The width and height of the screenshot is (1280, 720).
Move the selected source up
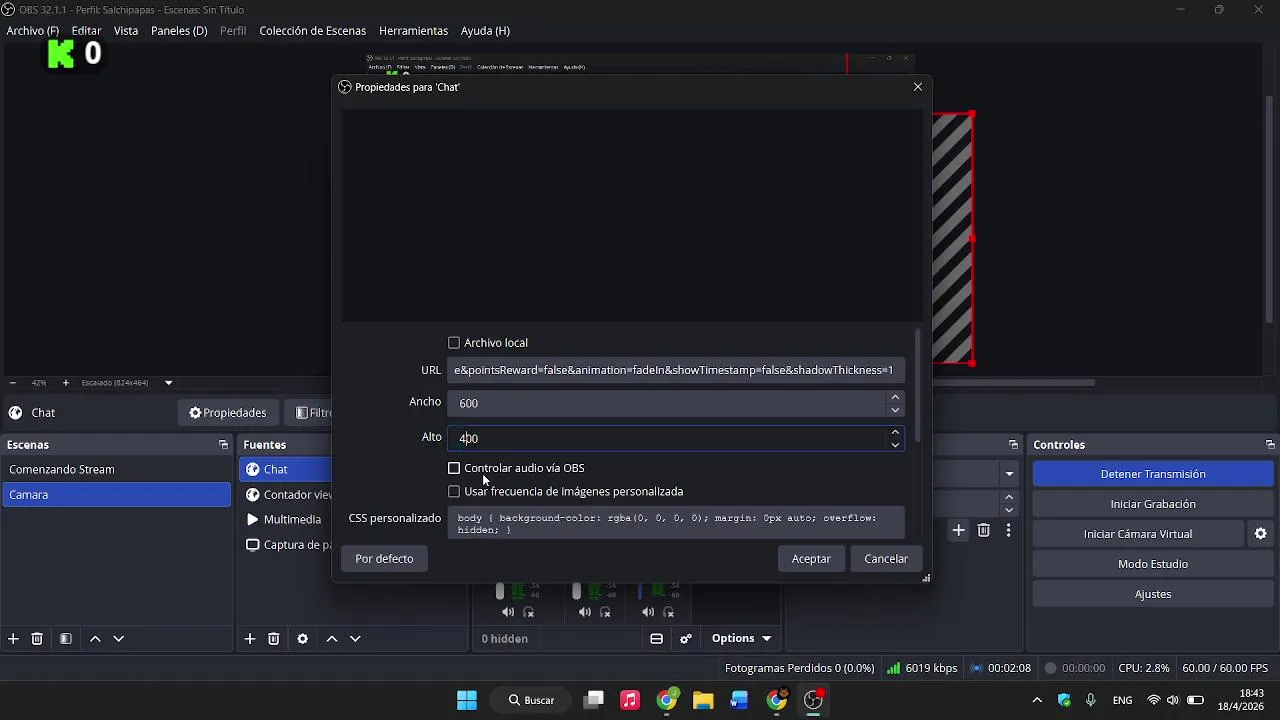332,639
